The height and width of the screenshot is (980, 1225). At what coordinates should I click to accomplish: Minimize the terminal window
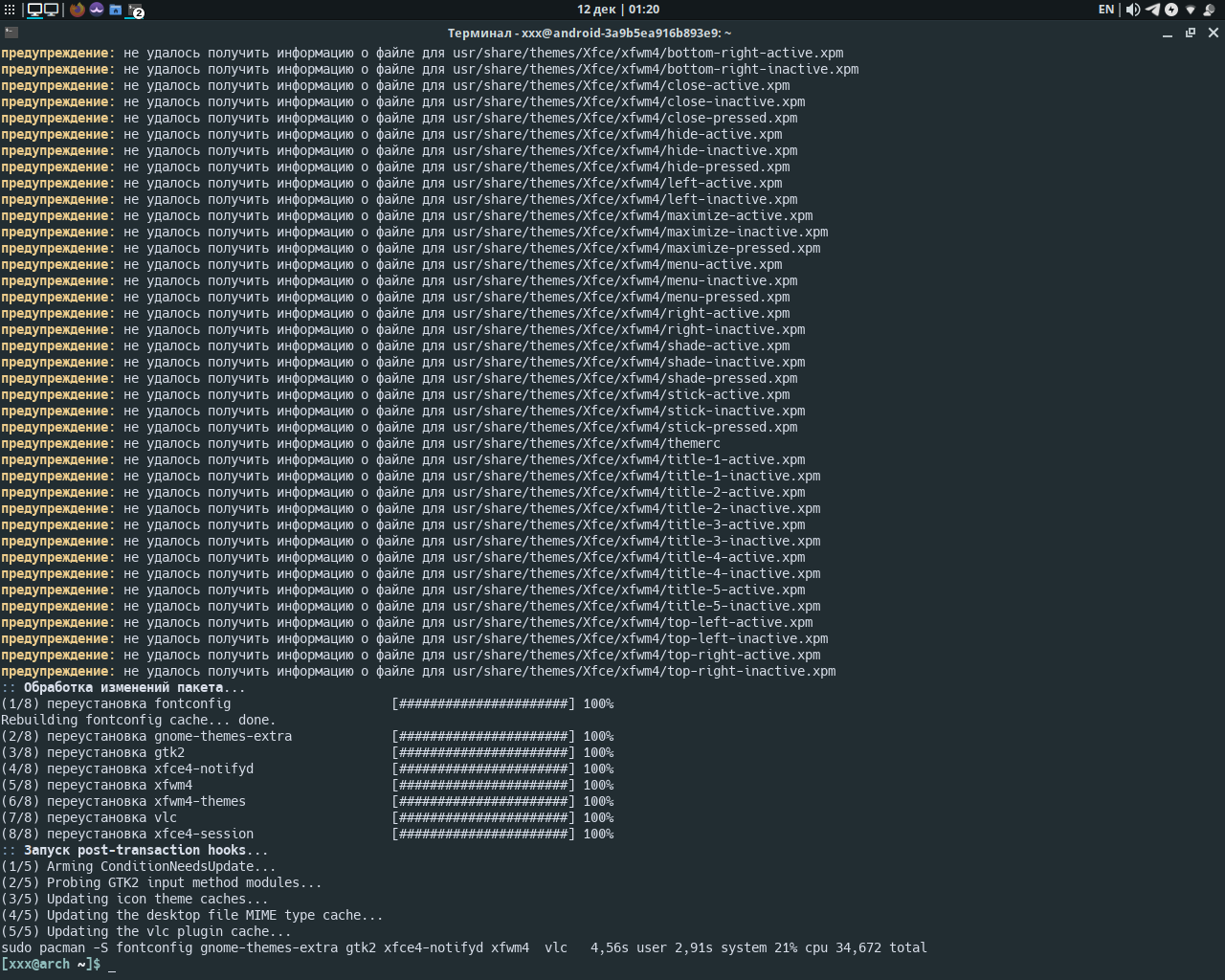coord(1168,33)
